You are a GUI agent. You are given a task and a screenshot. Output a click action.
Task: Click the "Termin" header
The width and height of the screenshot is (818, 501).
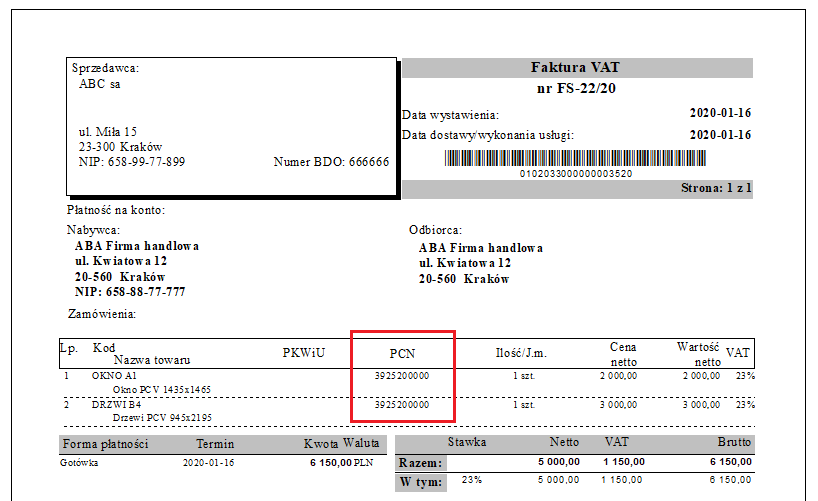coord(215,444)
